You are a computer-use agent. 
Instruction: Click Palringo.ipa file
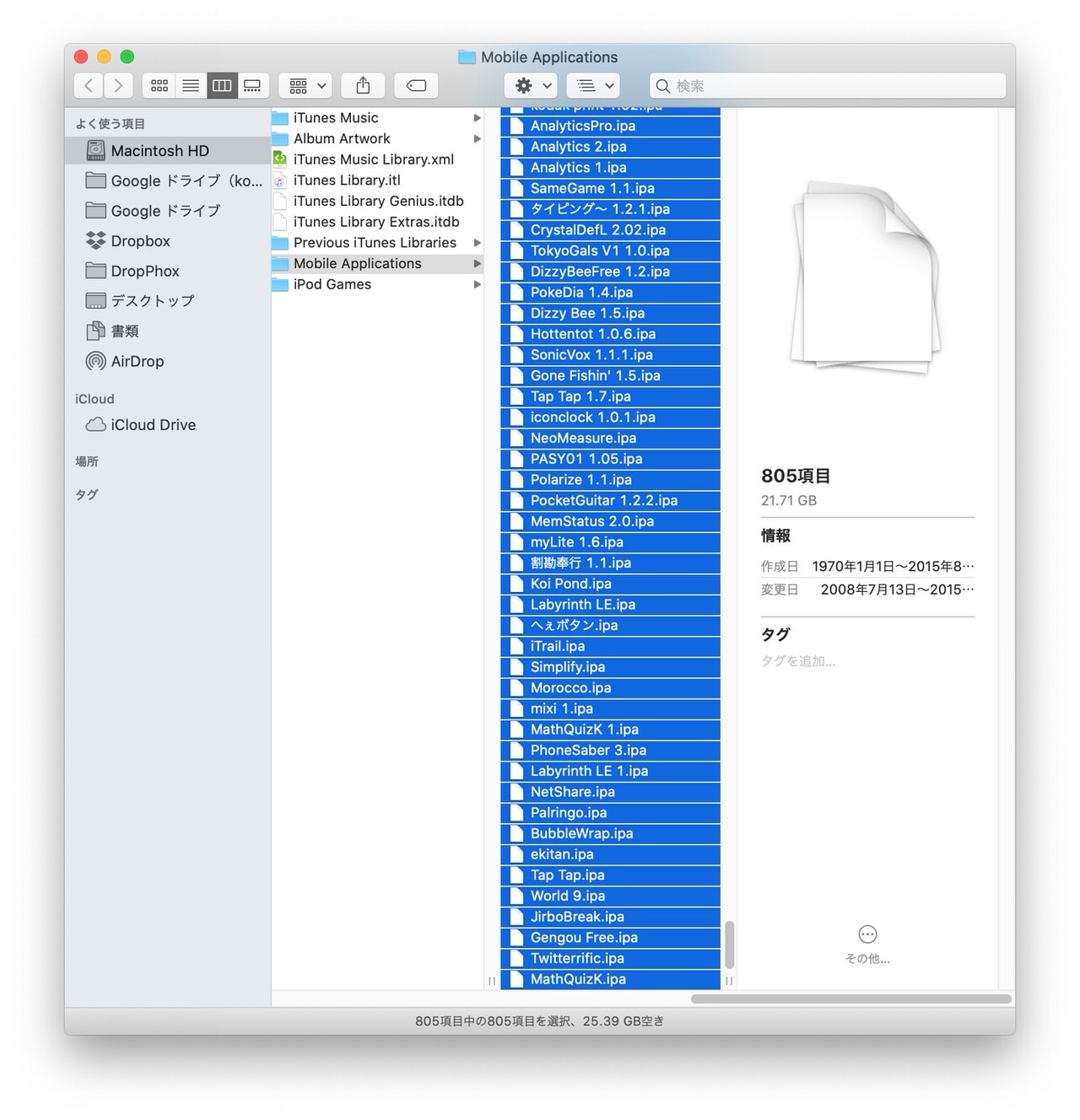pos(610,812)
